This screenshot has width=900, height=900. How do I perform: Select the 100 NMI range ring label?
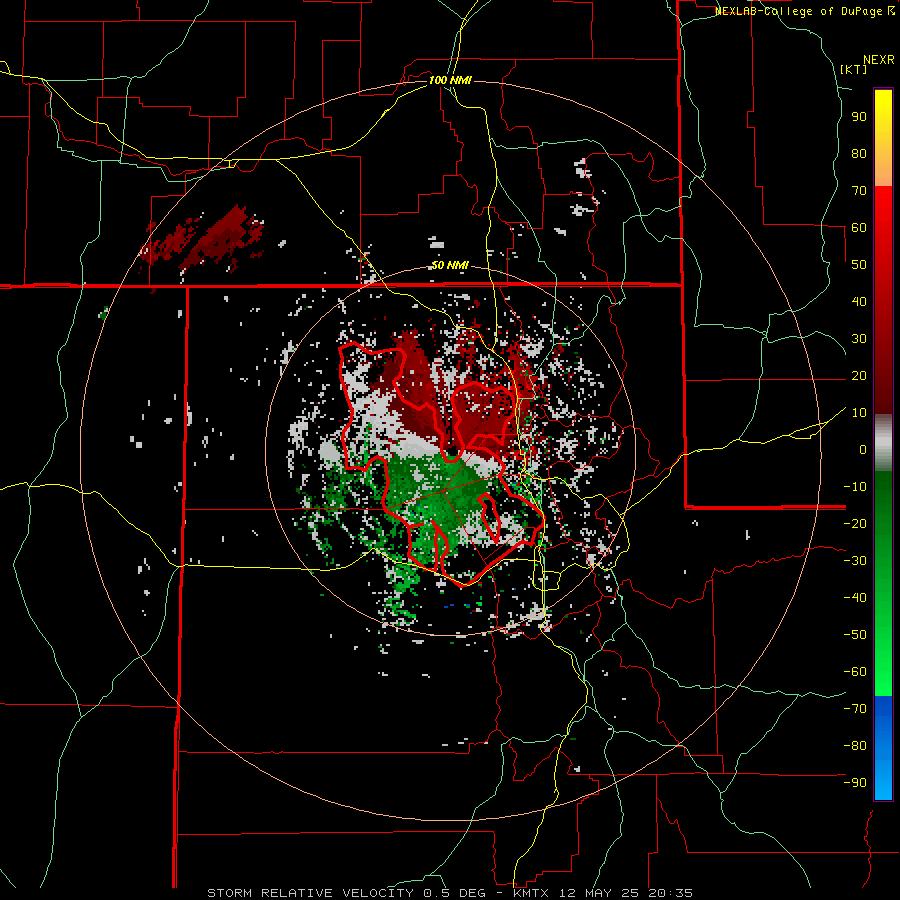[450, 80]
